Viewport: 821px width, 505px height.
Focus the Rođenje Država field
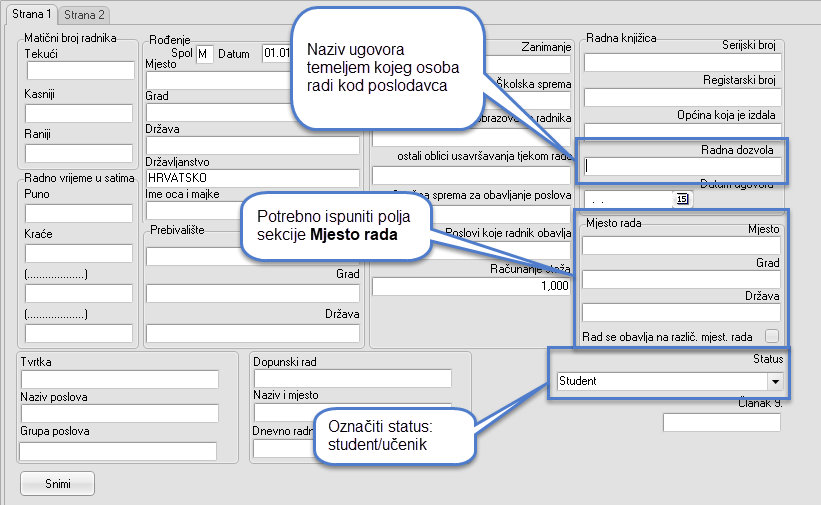(253, 145)
